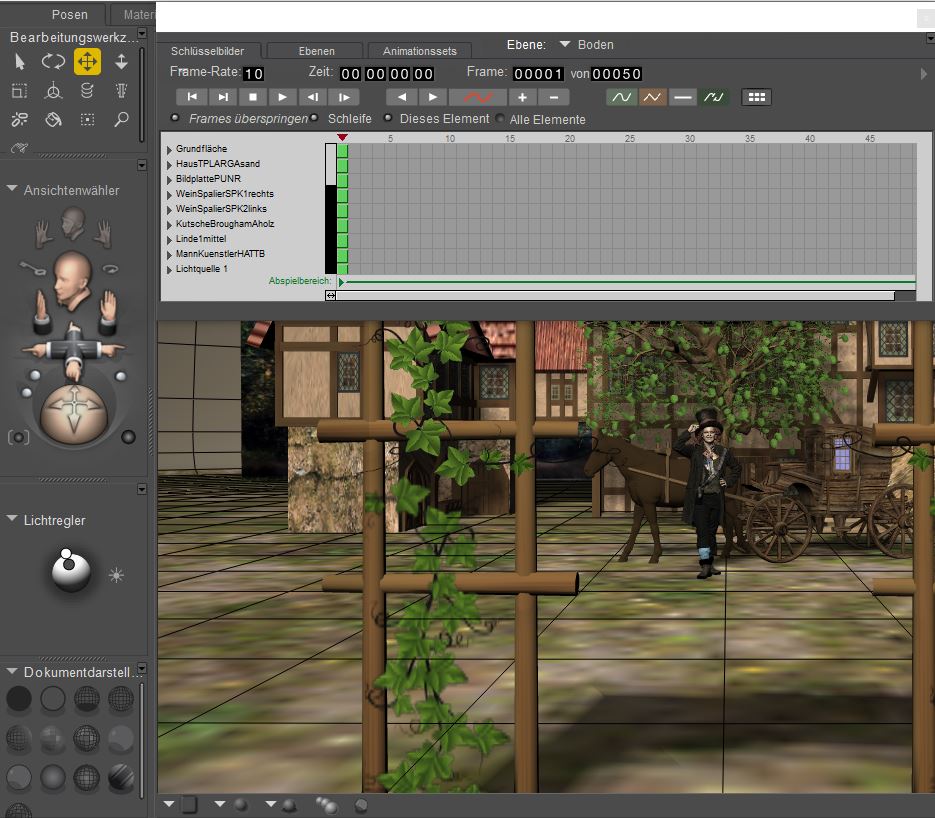Enable the Frames überspringen option
Screen dimensions: 935x818
[175, 118]
